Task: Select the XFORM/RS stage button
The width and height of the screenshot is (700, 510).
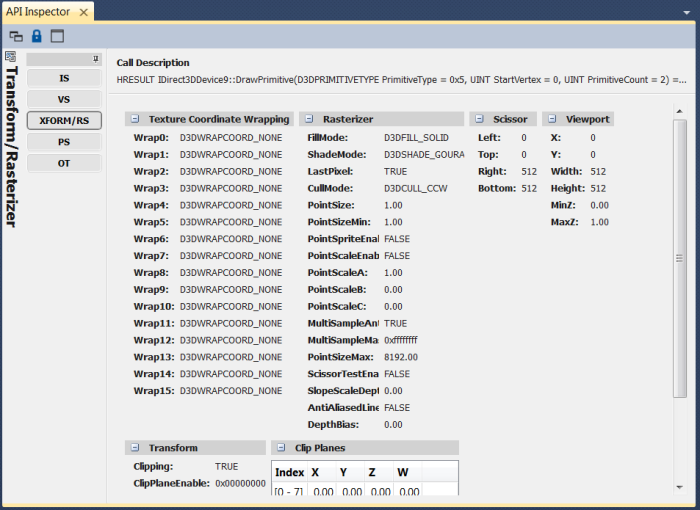Action: point(64,121)
